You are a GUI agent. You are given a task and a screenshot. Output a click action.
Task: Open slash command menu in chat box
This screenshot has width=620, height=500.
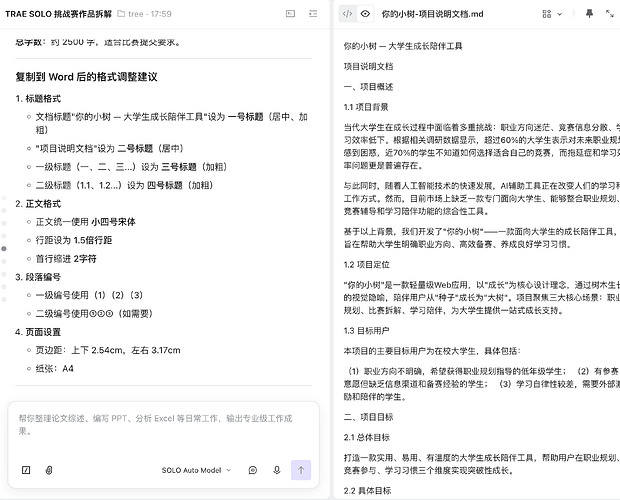pos(26,470)
